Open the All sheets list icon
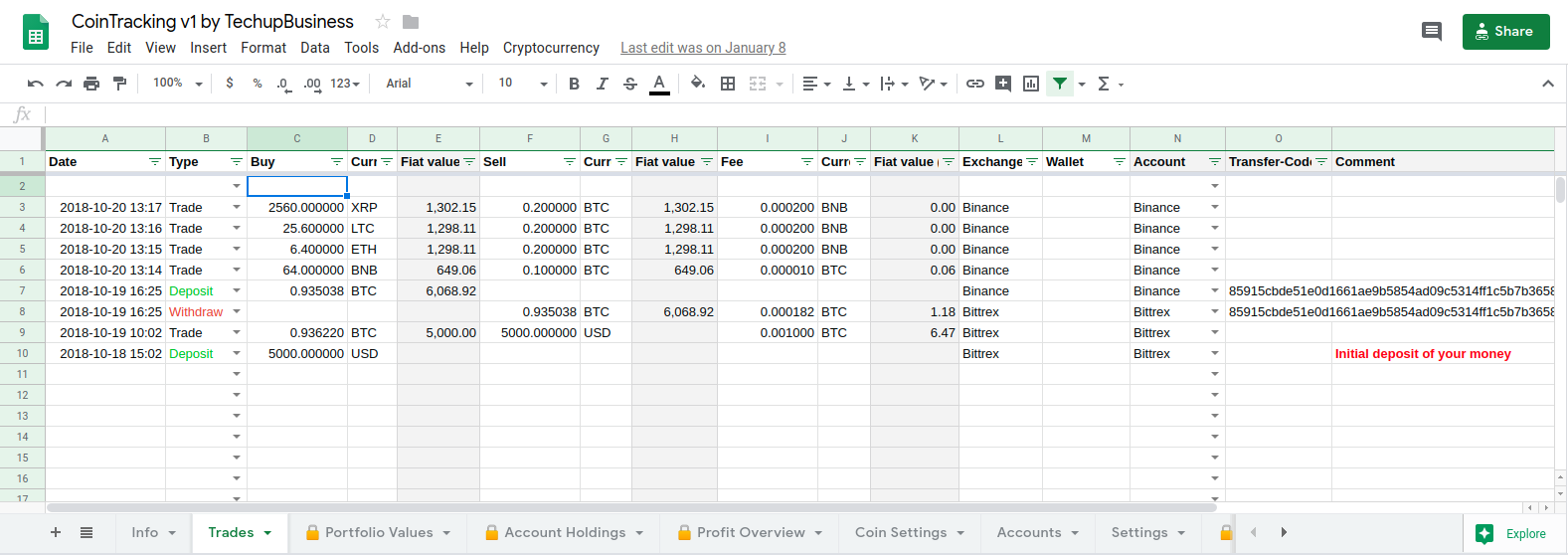This screenshot has width=1568, height=555. pos(87,532)
